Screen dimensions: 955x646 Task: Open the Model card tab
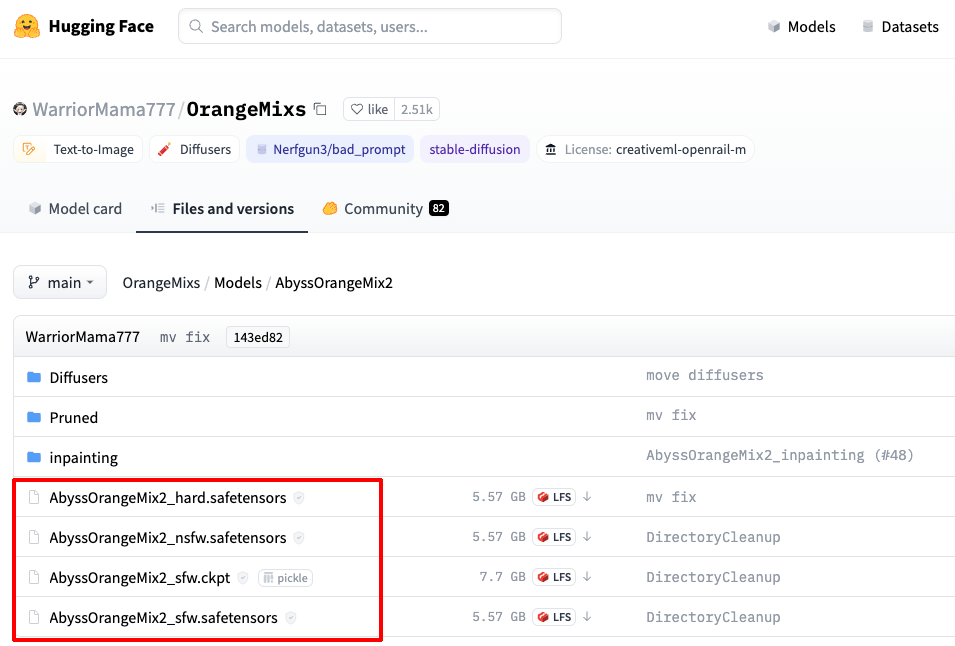pyautogui.click(x=75, y=209)
